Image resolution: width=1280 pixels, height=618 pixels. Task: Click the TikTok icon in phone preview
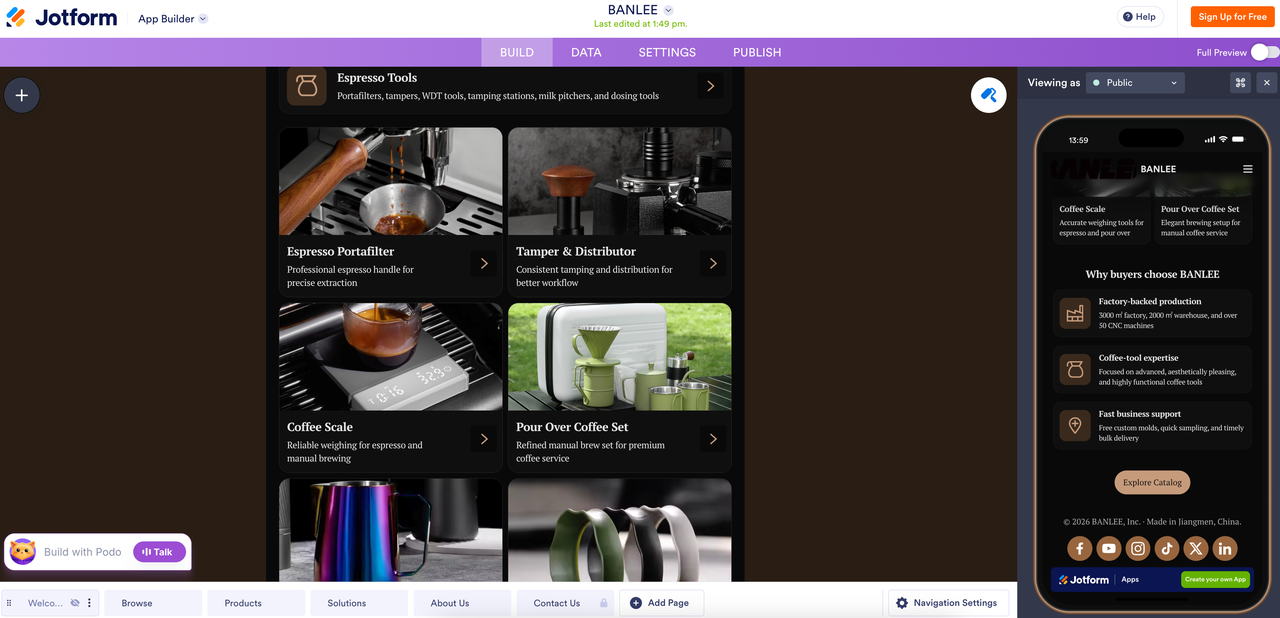click(x=1167, y=548)
